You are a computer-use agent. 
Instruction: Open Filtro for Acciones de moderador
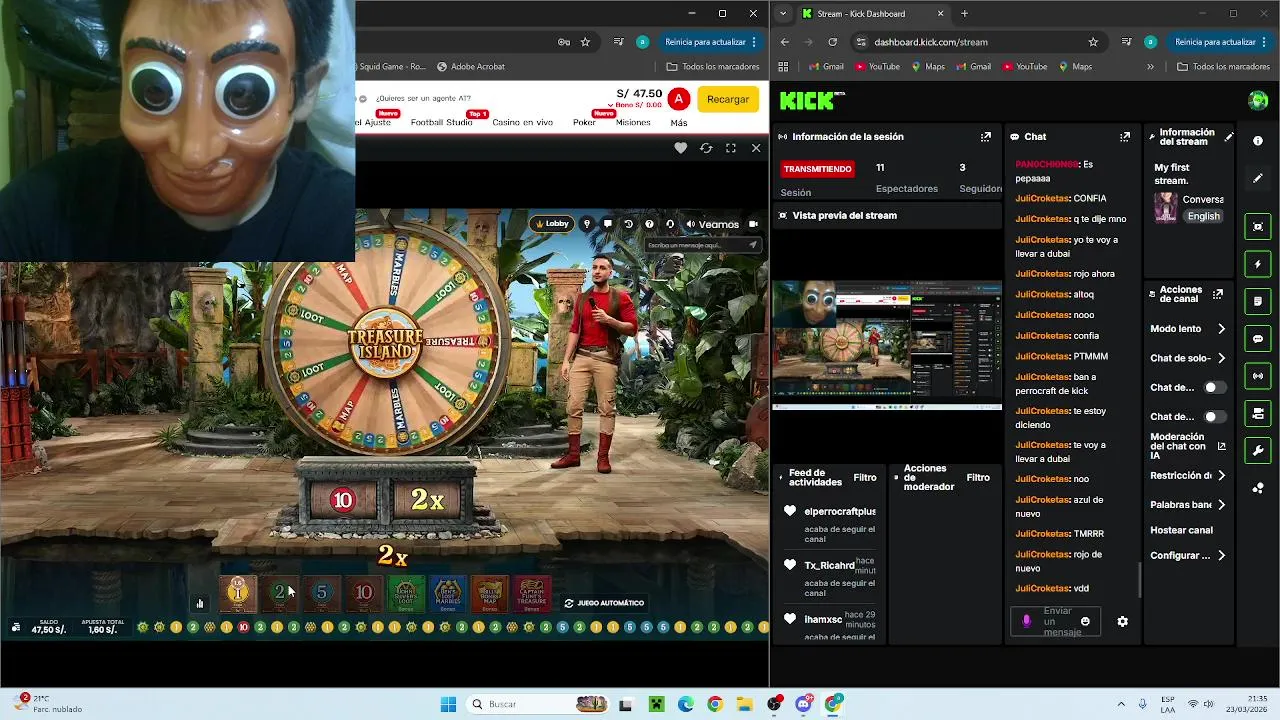[978, 478]
